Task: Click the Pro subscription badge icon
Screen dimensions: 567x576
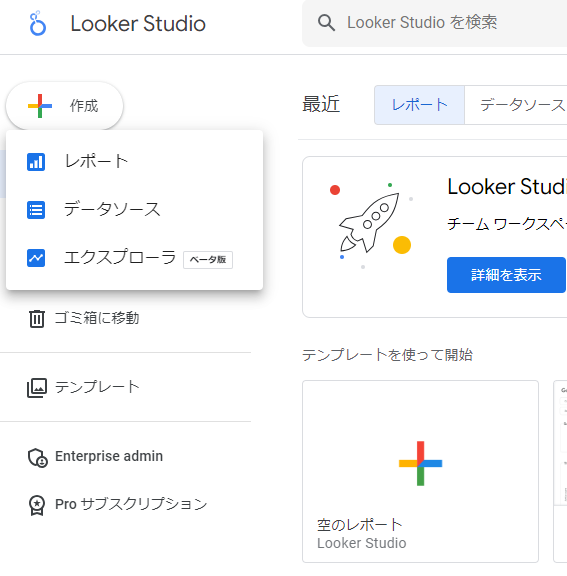Action: tap(37, 505)
